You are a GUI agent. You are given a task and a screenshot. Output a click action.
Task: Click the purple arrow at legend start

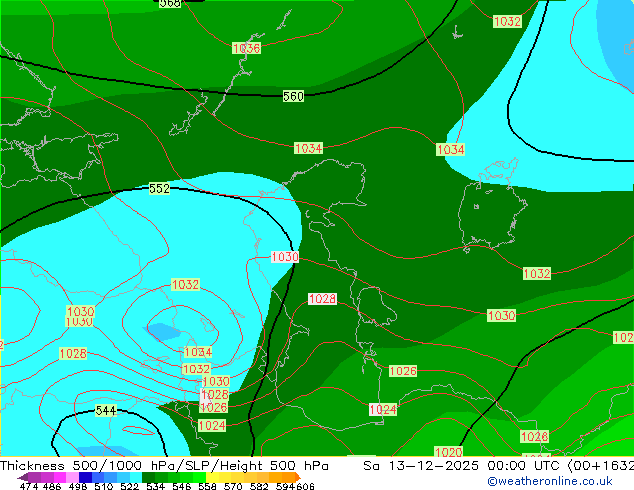pyautogui.click(x=23, y=477)
